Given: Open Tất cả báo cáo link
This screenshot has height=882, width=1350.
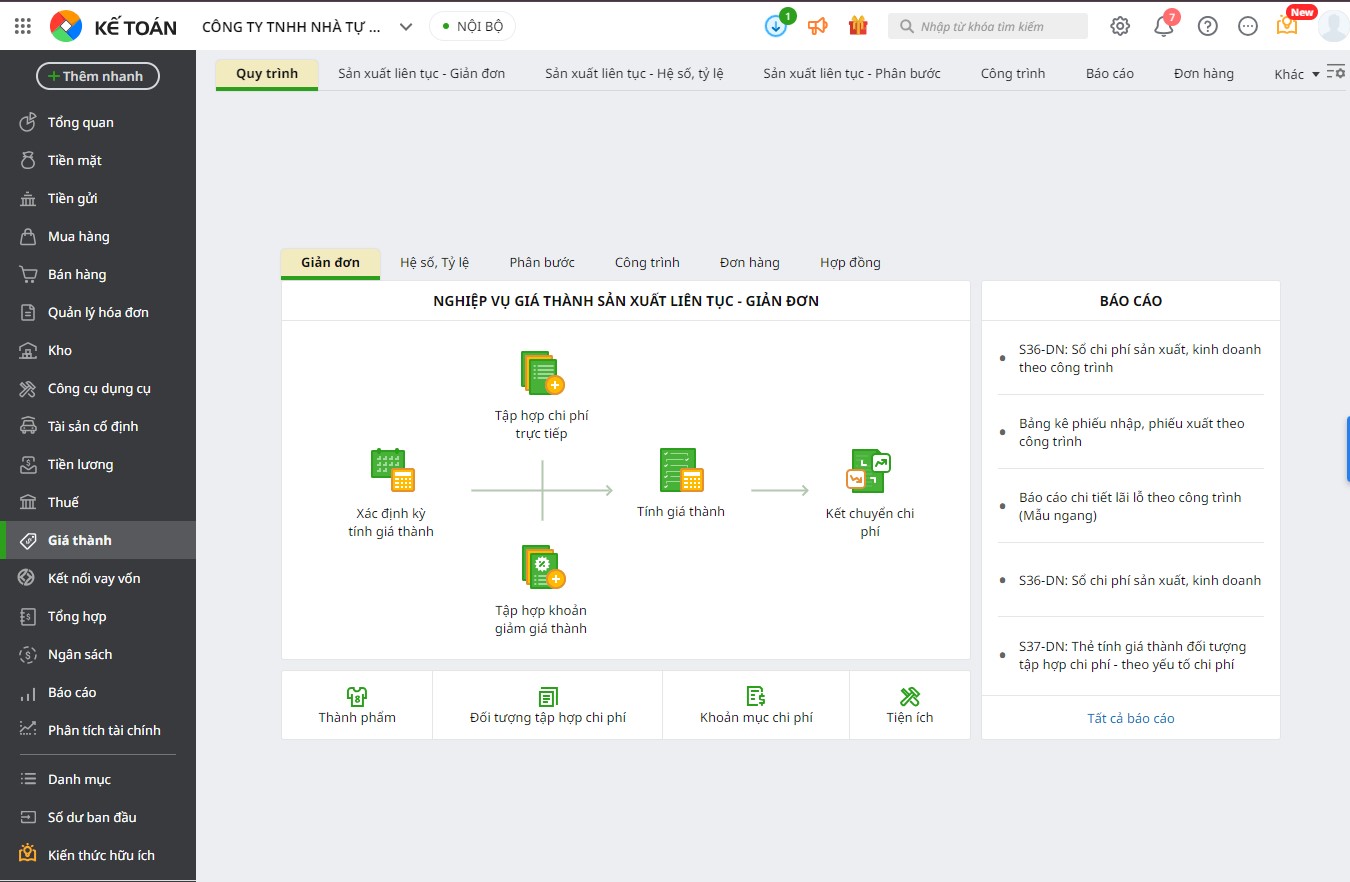Looking at the screenshot, I should pos(1131,718).
